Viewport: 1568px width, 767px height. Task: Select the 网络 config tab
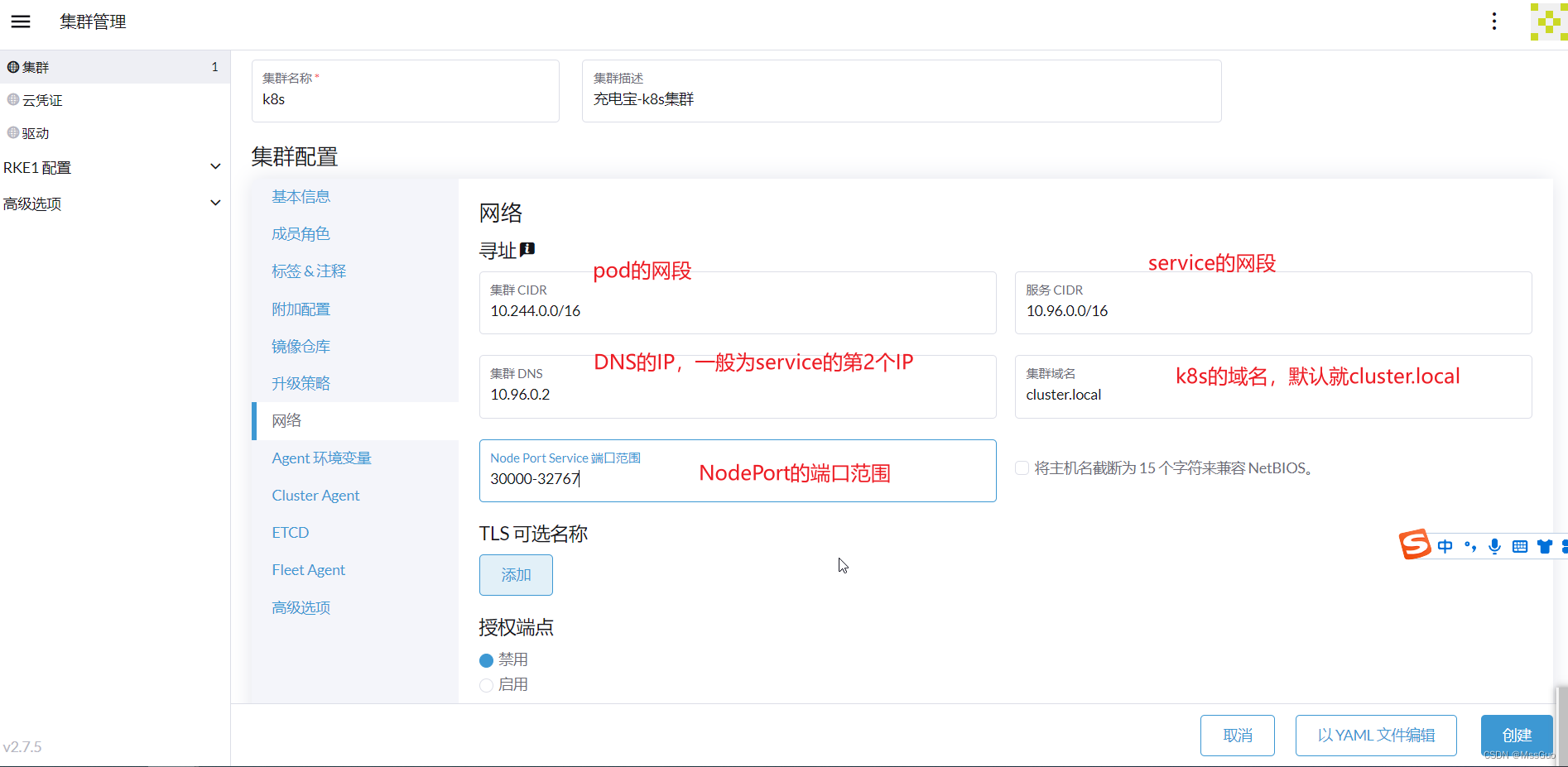pos(355,421)
